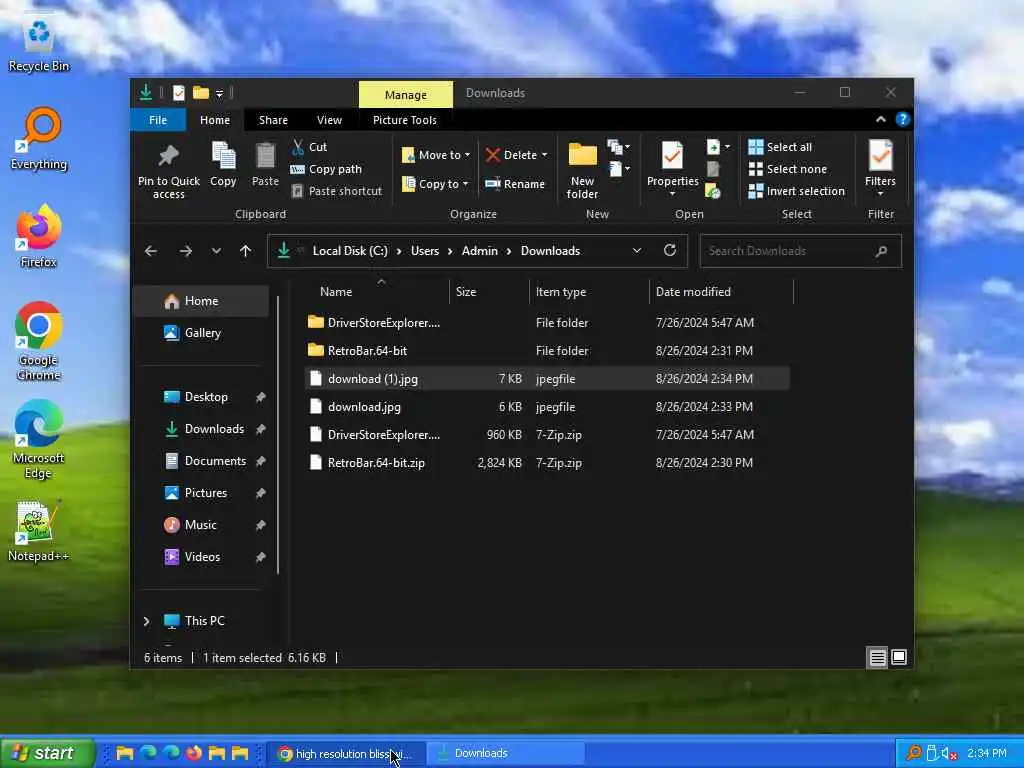The height and width of the screenshot is (768, 1024).
Task: Switch to the Share ribbon tab
Action: pos(273,120)
